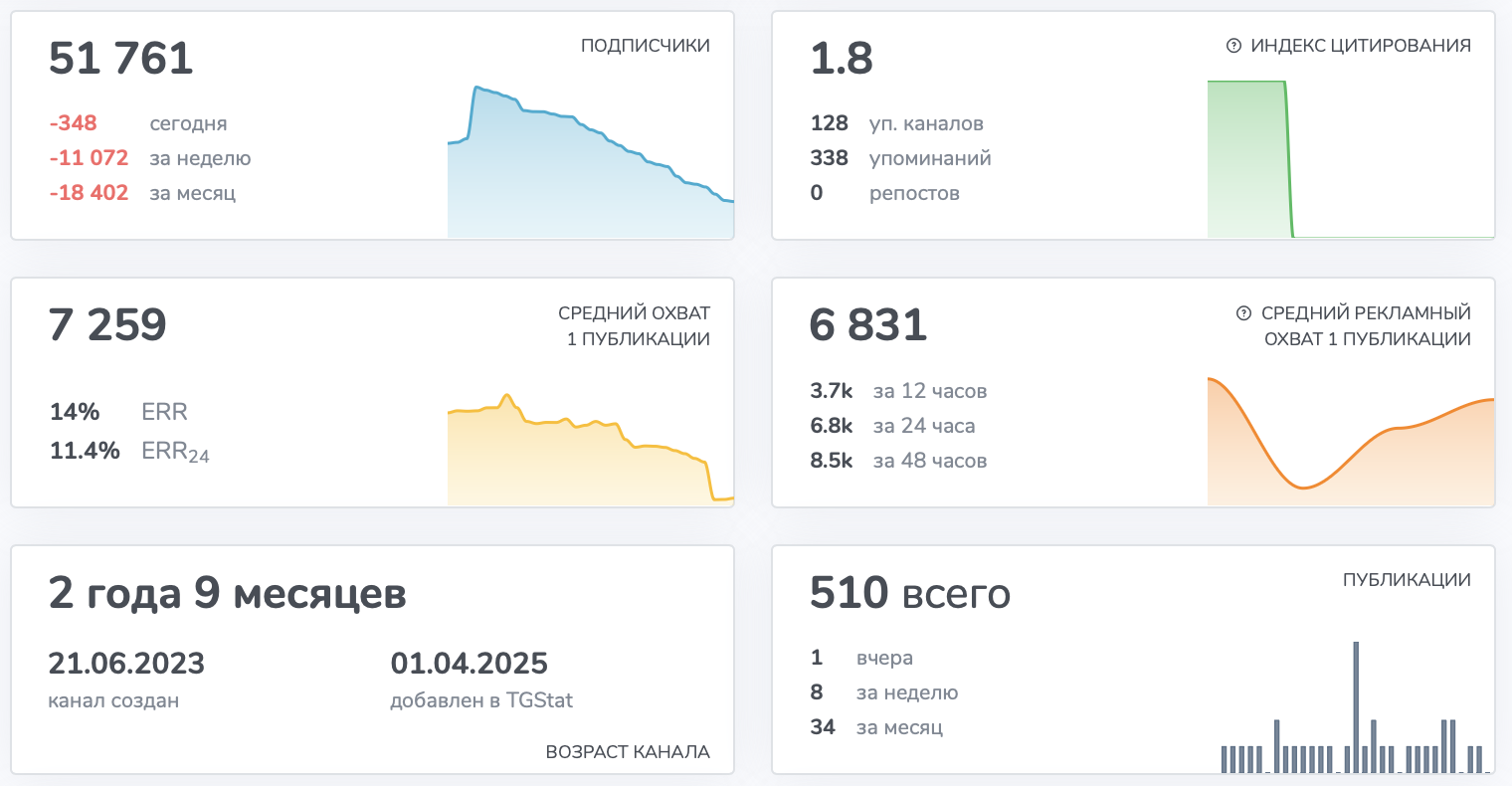This screenshot has height=786, width=1512.
Task: Open the citation index green chart
Action: click(x=1351, y=159)
